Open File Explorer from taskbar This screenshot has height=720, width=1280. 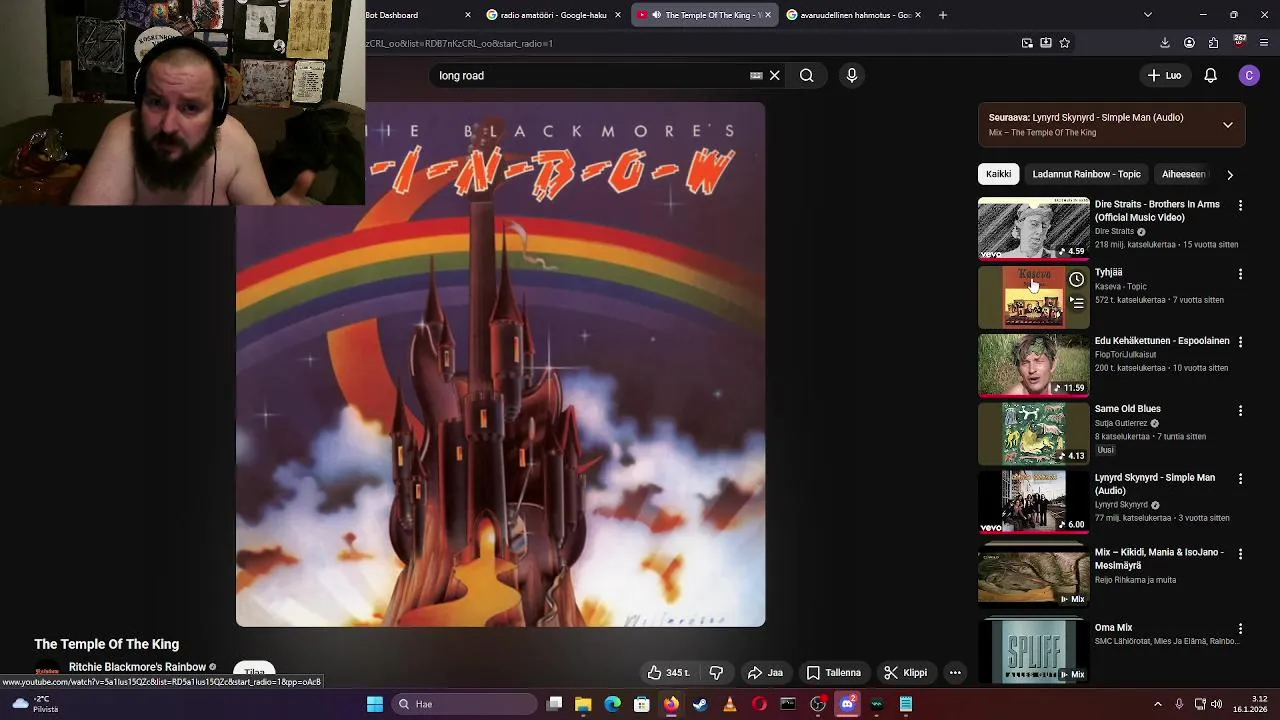[x=583, y=704]
